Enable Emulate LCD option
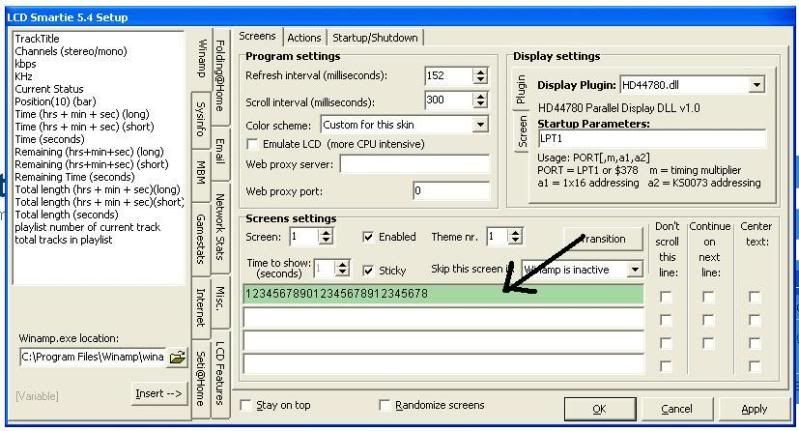 [252, 144]
